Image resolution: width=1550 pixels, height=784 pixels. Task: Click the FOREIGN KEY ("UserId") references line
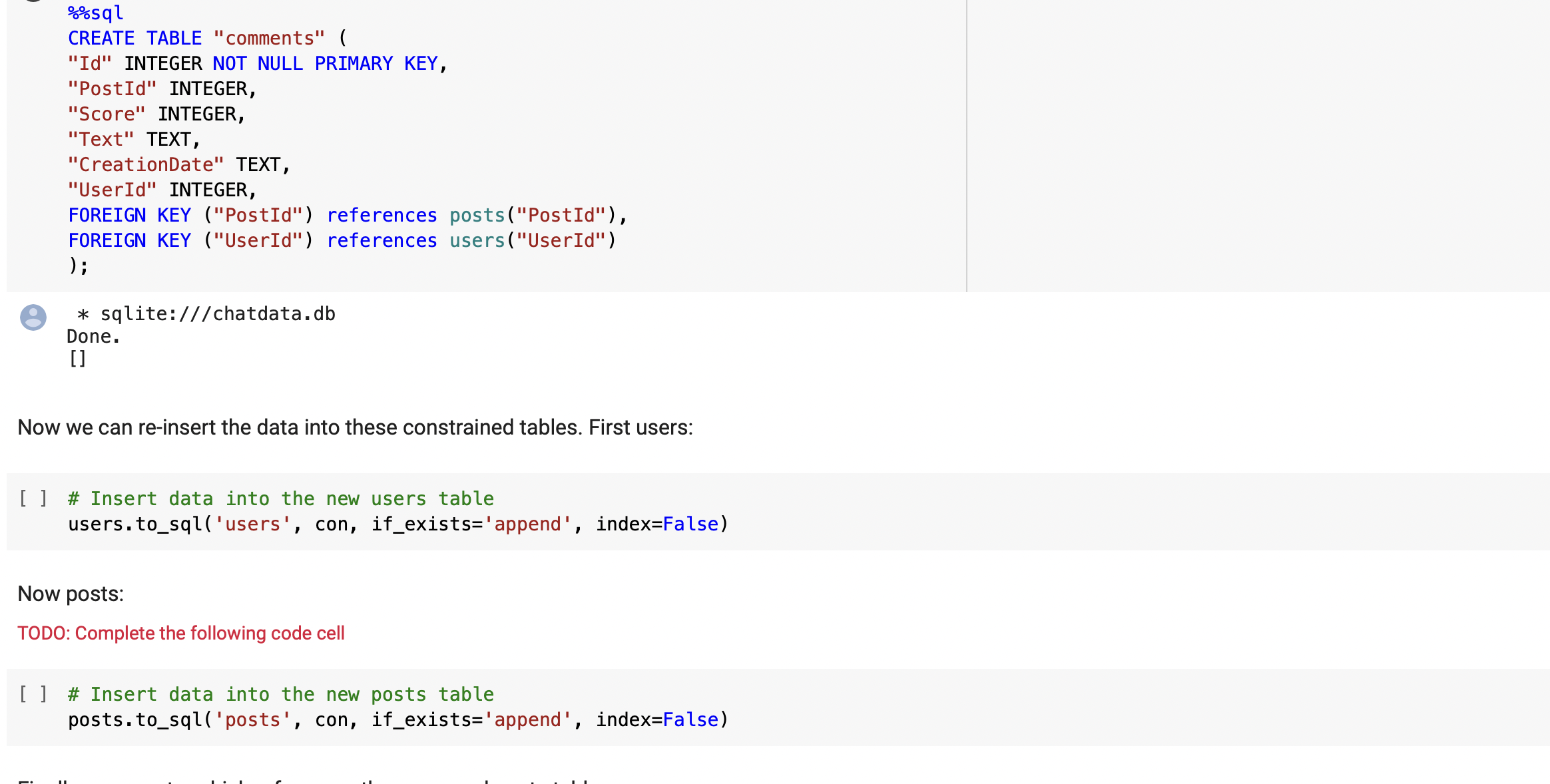pos(341,241)
